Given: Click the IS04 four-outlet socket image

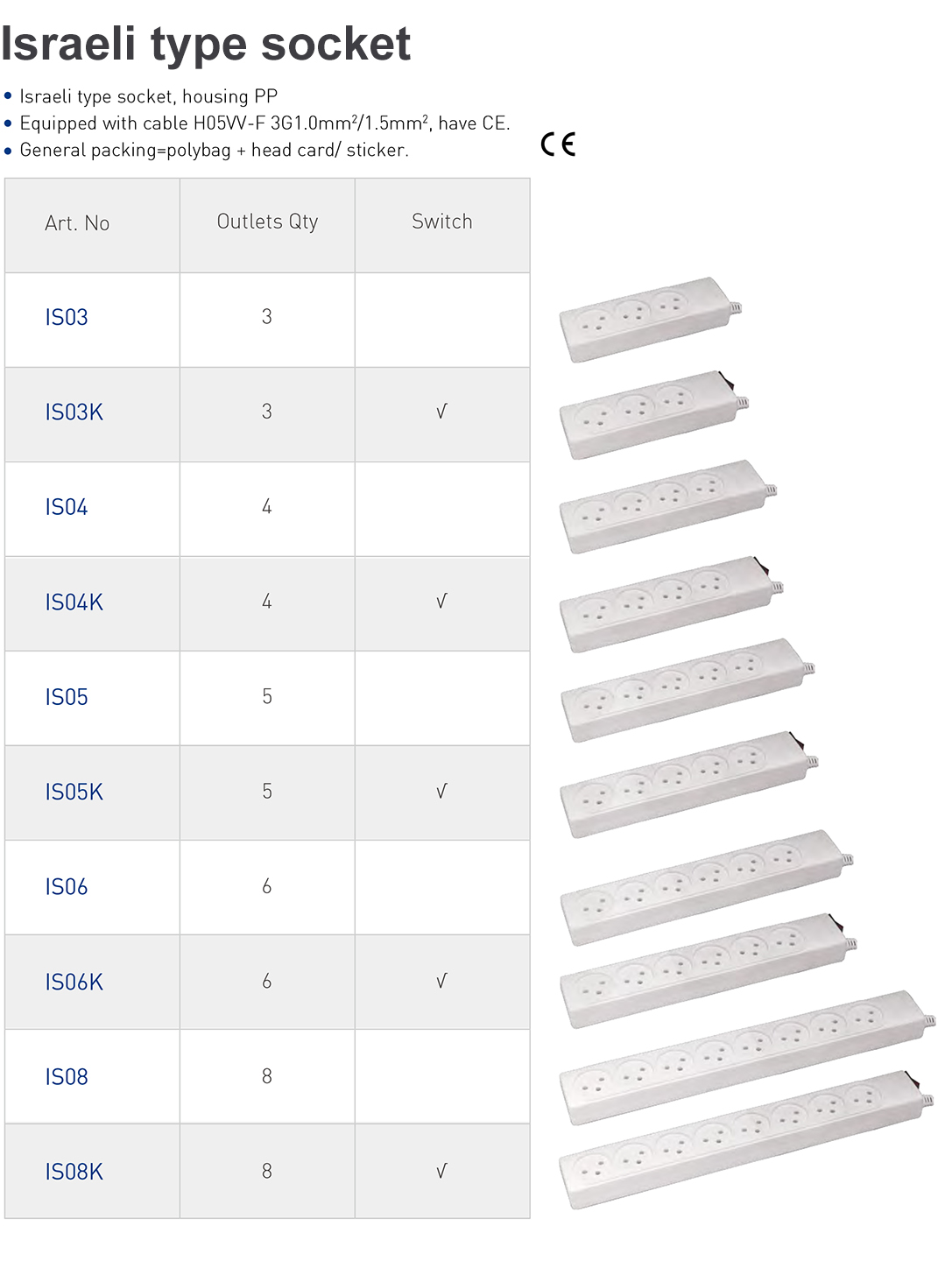Looking at the screenshot, I should point(666,506).
